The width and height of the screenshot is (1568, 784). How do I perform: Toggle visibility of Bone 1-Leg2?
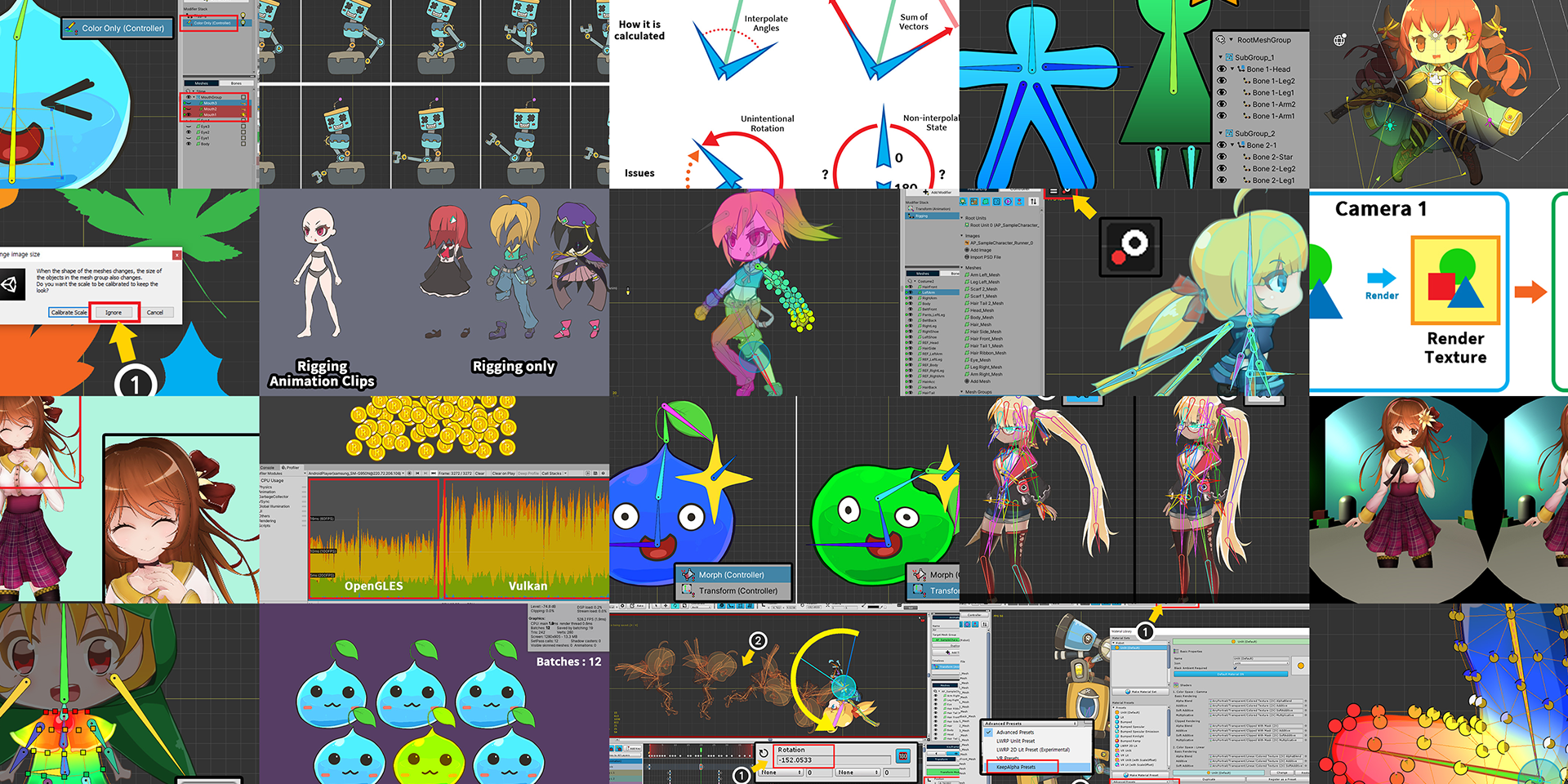1222,81
